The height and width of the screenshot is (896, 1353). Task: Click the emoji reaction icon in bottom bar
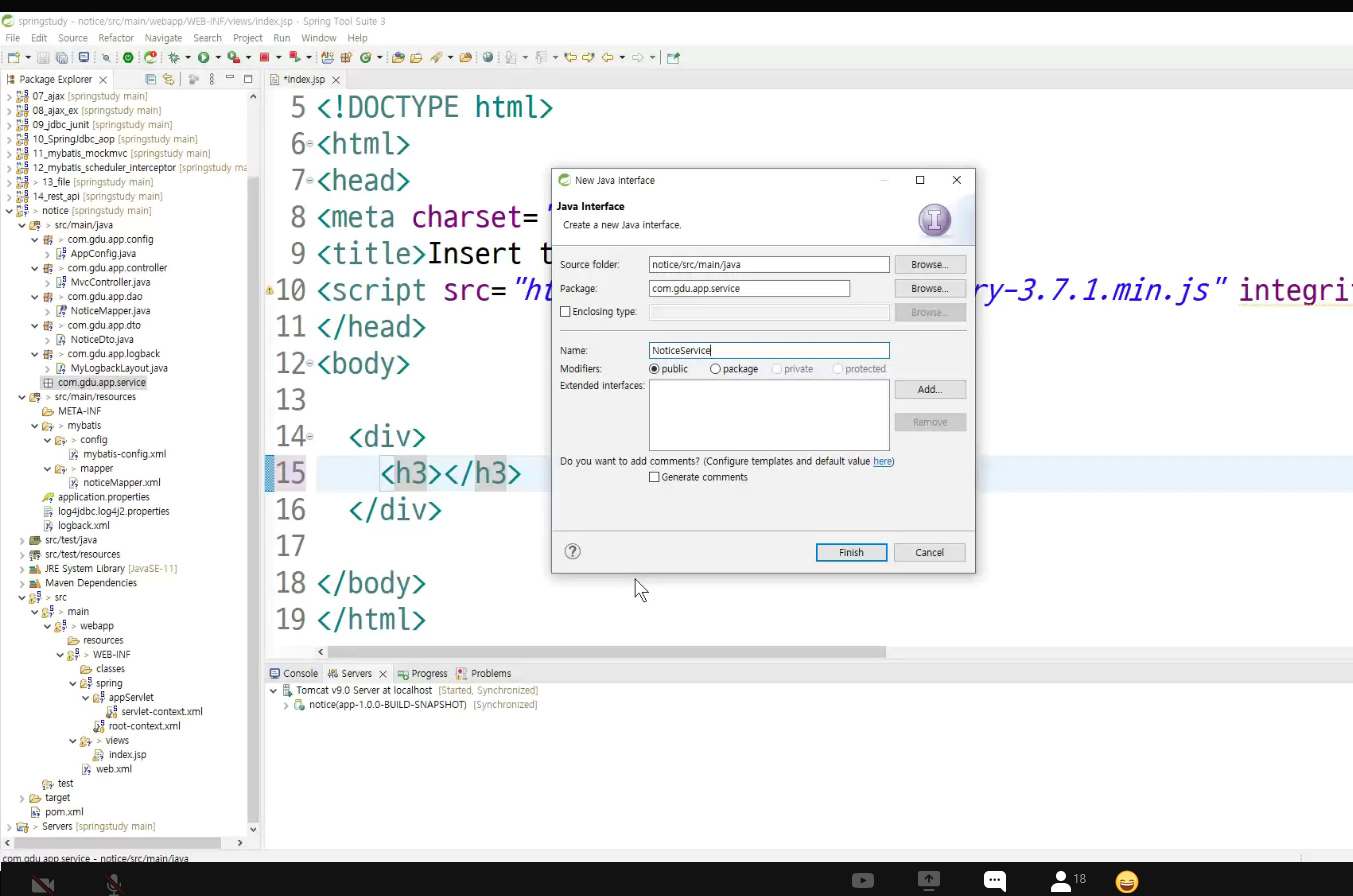[1127, 881]
